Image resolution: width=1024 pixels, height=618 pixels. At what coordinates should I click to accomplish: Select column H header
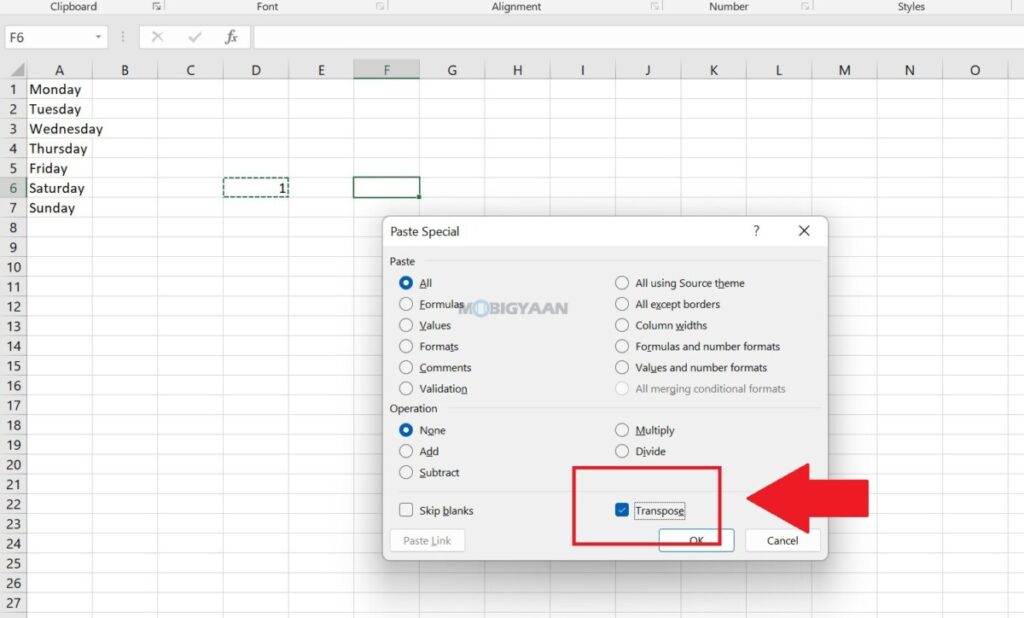(x=517, y=70)
